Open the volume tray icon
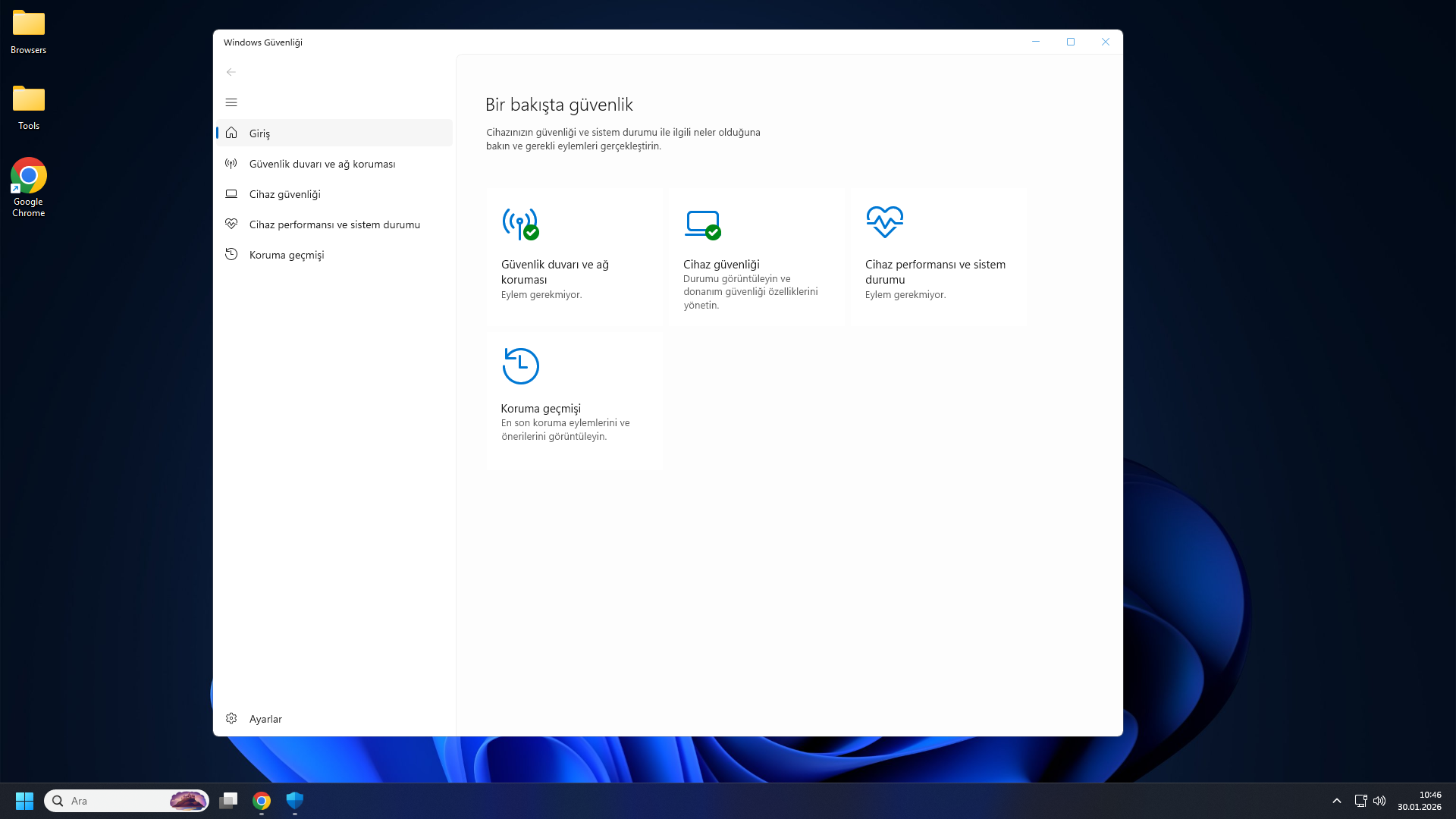Image resolution: width=1456 pixels, height=819 pixels. point(1379,801)
